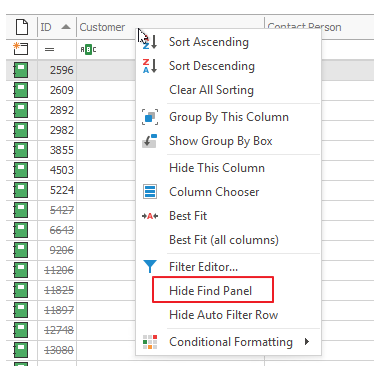374x366 pixels.
Task: Click the Best Fit arrows icon
Action: point(150,216)
